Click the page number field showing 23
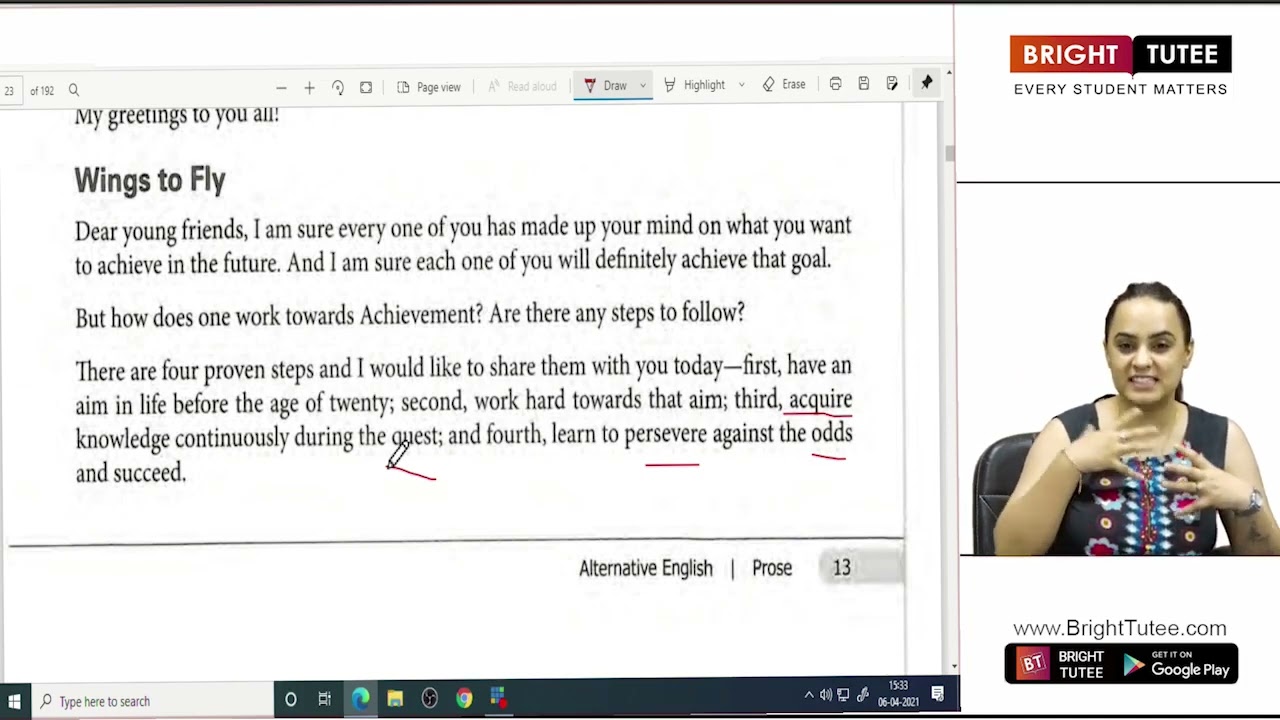This screenshot has height=720, width=1280. click(9, 91)
